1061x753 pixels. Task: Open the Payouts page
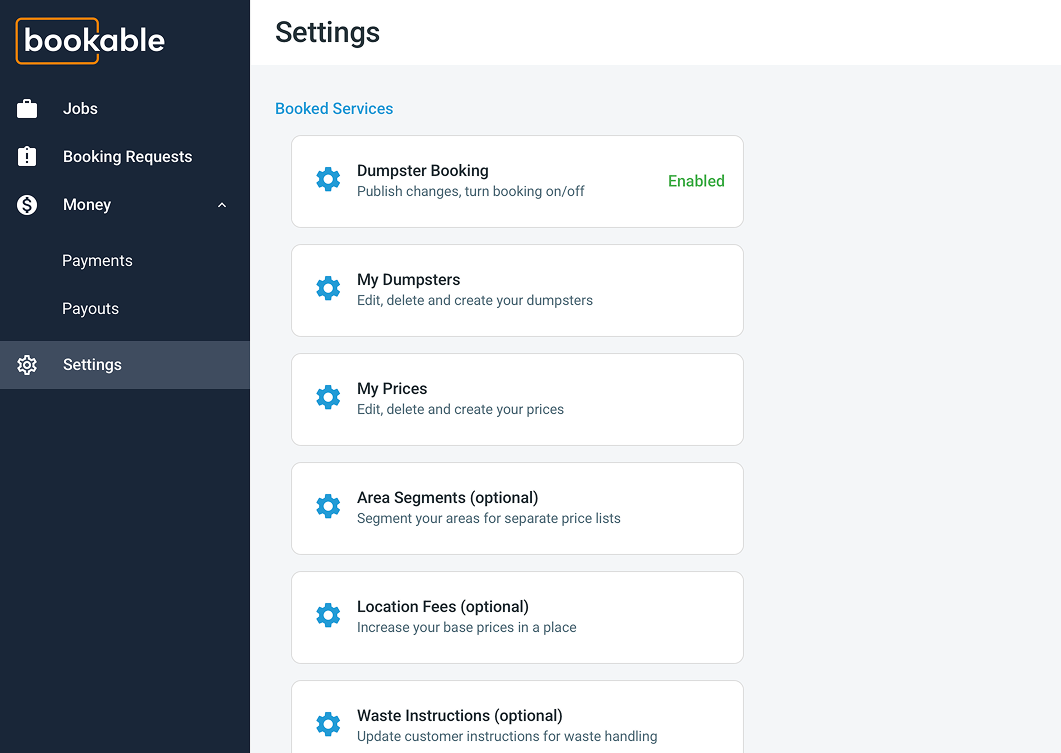pos(90,308)
